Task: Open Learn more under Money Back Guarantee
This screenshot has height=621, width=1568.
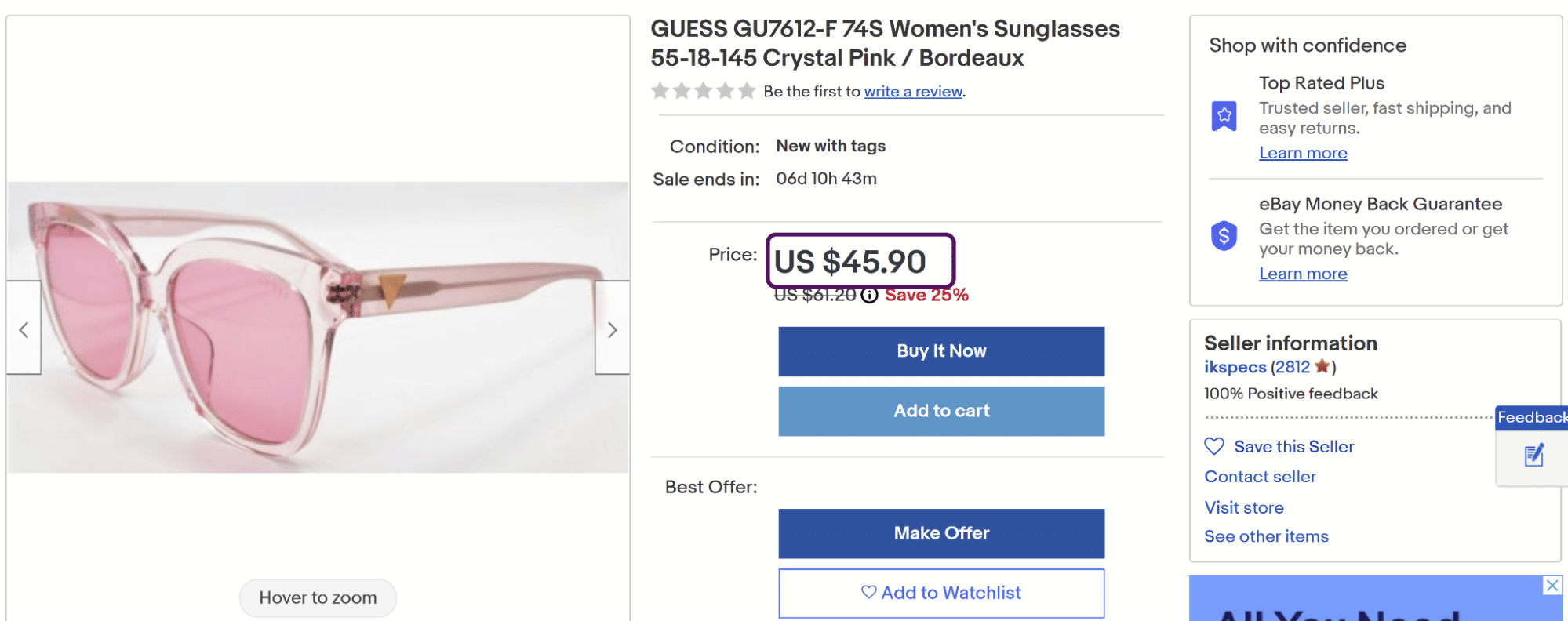Action: click(1303, 274)
